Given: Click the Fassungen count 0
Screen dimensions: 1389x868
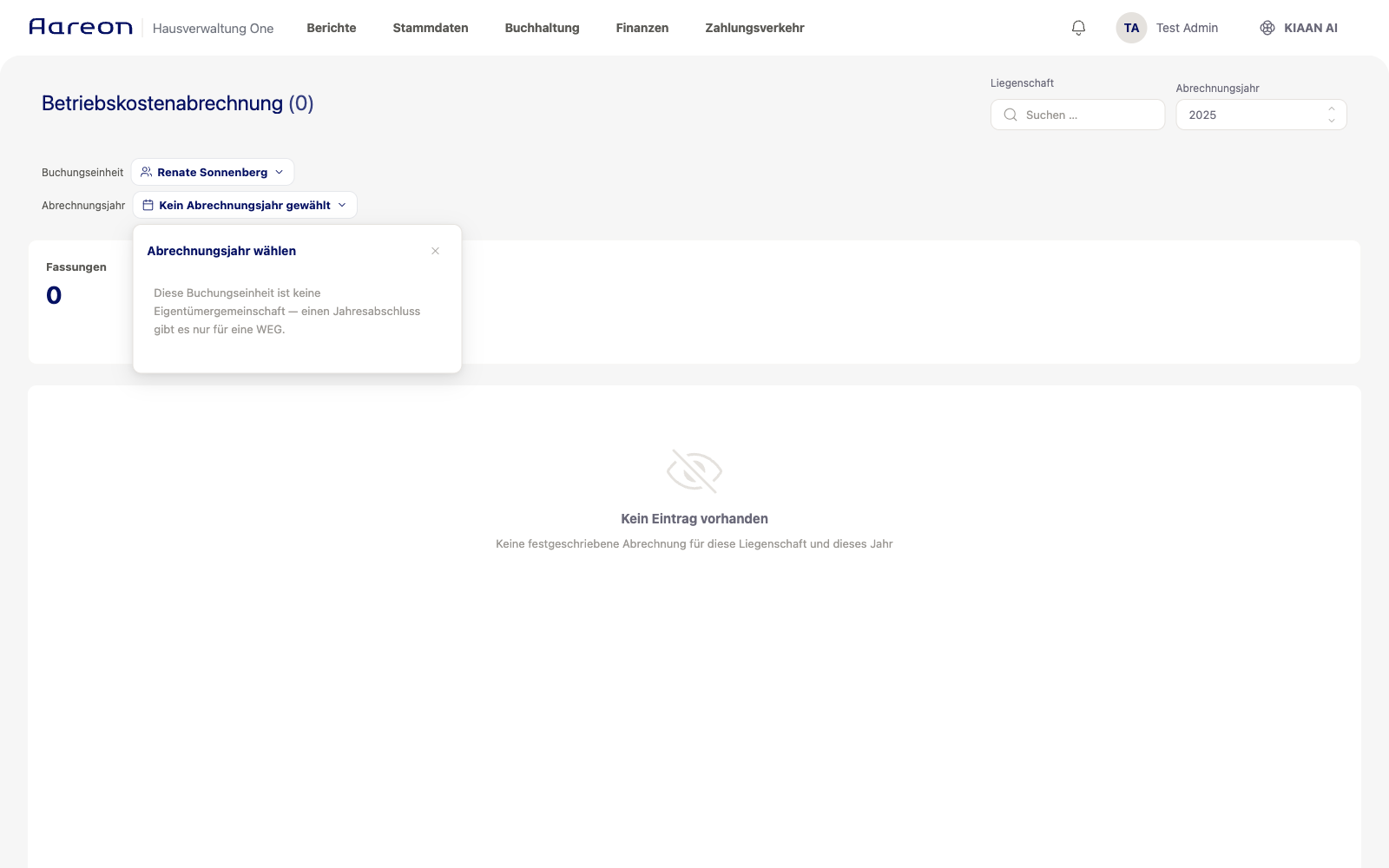Looking at the screenshot, I should tap(54, 296).
